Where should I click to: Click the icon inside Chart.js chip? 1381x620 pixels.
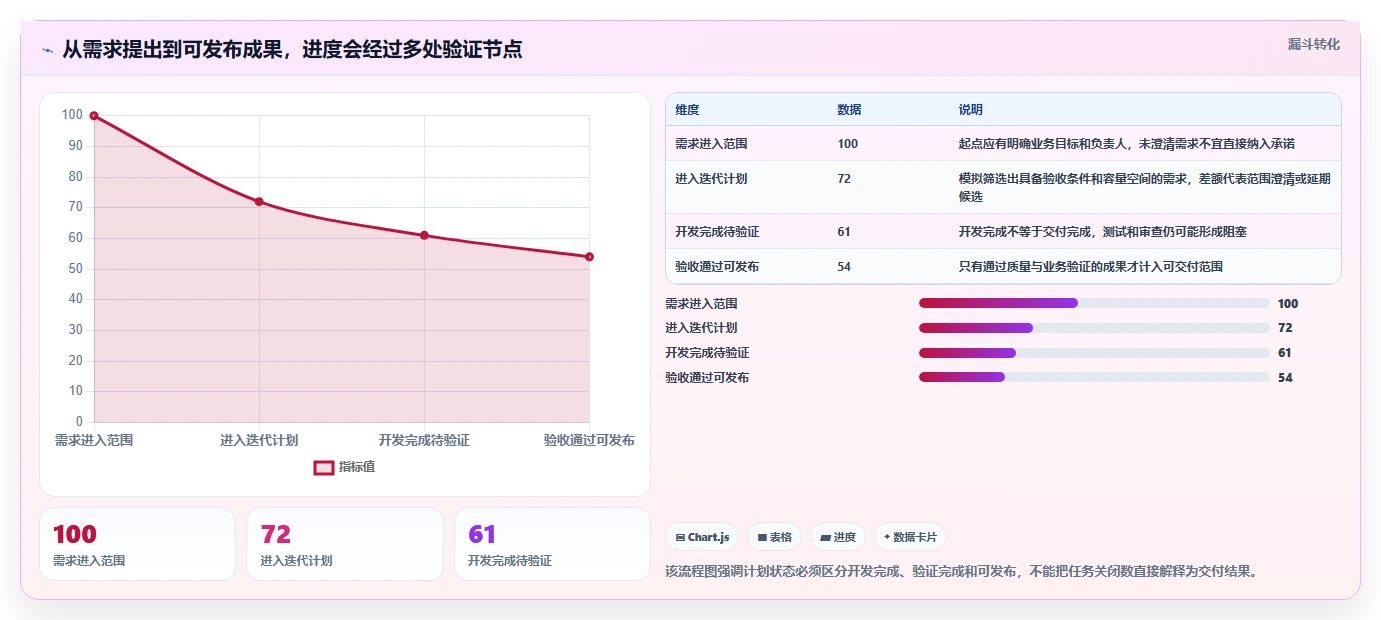click(x=680, y=537)
